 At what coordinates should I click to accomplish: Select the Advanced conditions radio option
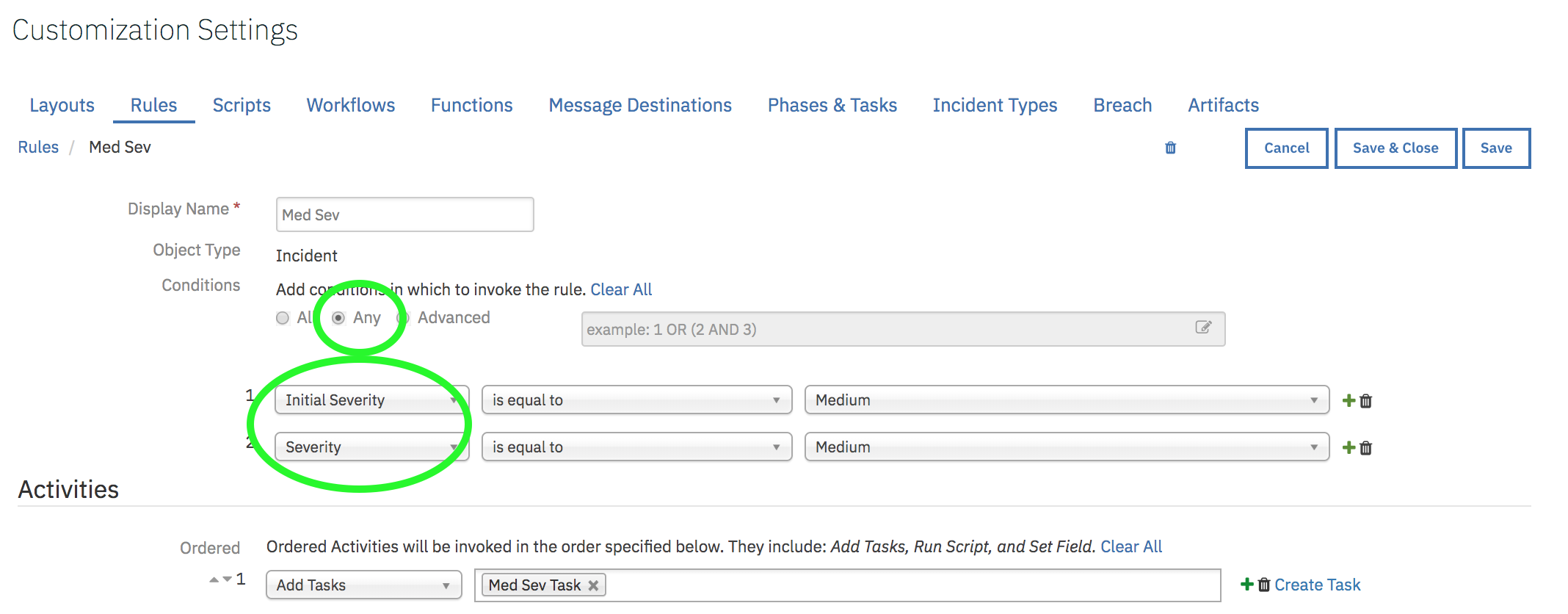tap(402, 318)
